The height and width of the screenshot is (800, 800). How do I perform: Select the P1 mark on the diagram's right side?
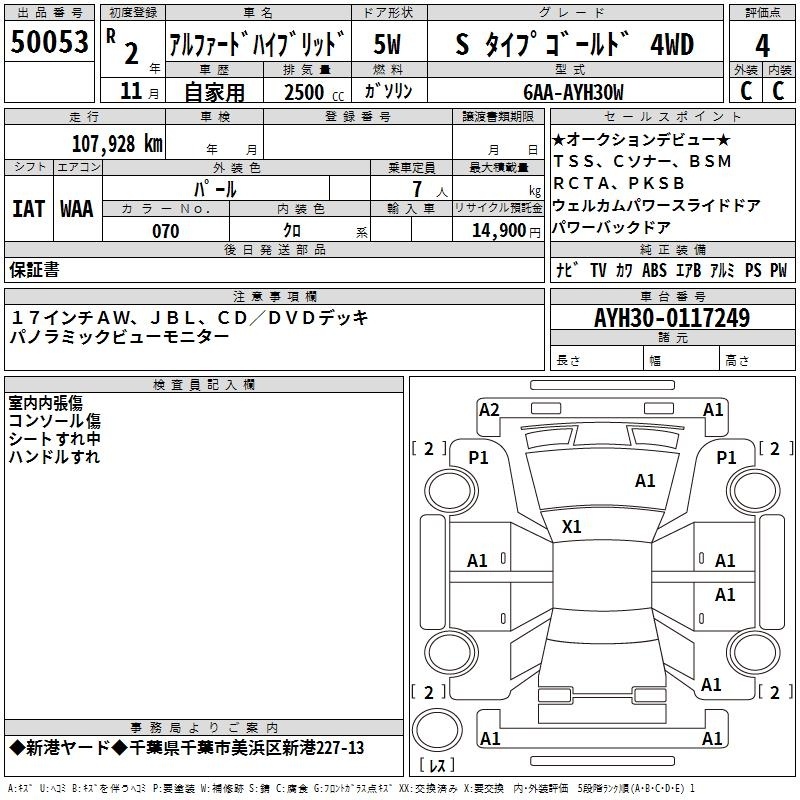pos(727,457)
